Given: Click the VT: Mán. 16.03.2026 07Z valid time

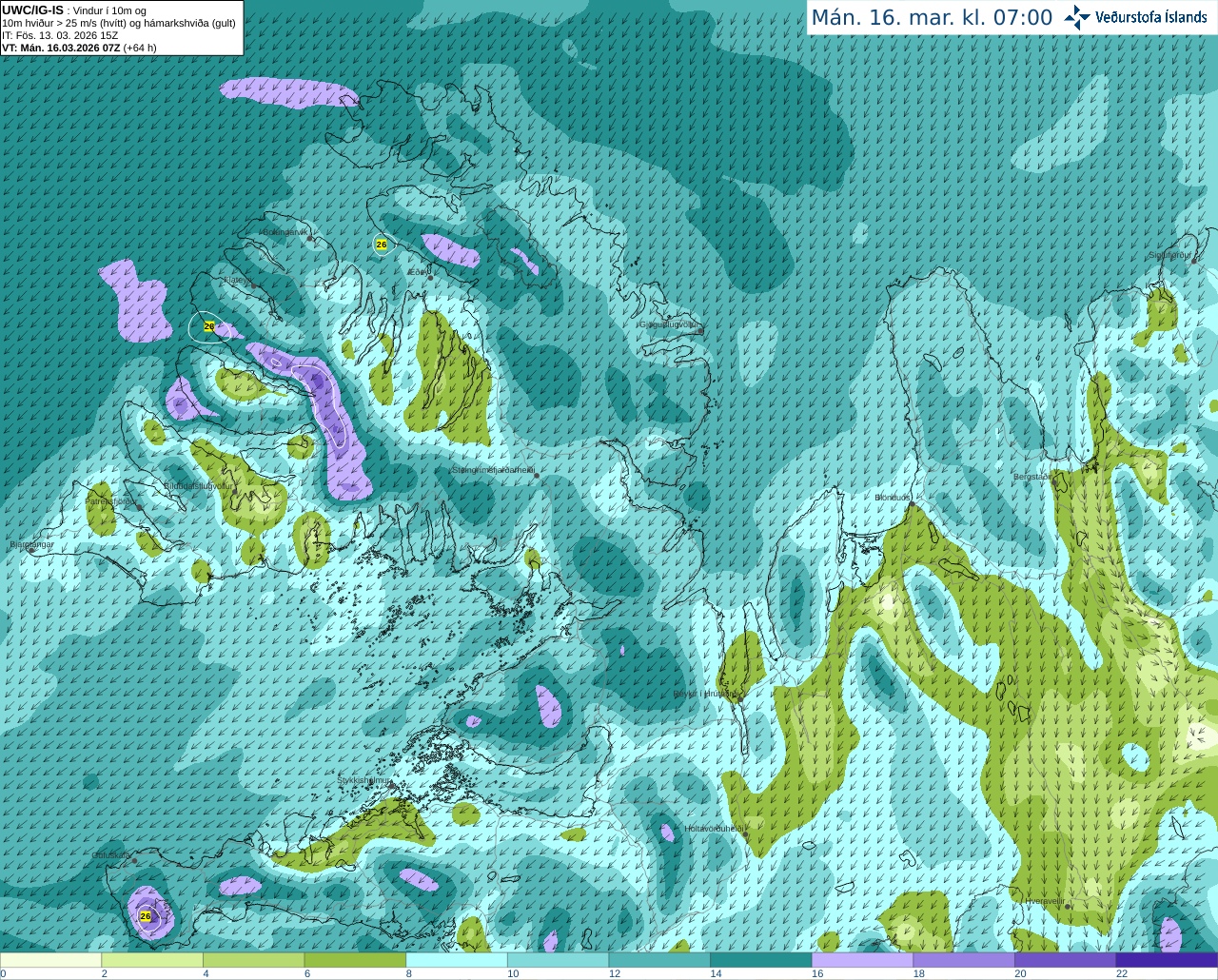Looking at the screenshot, I should 79,48.
